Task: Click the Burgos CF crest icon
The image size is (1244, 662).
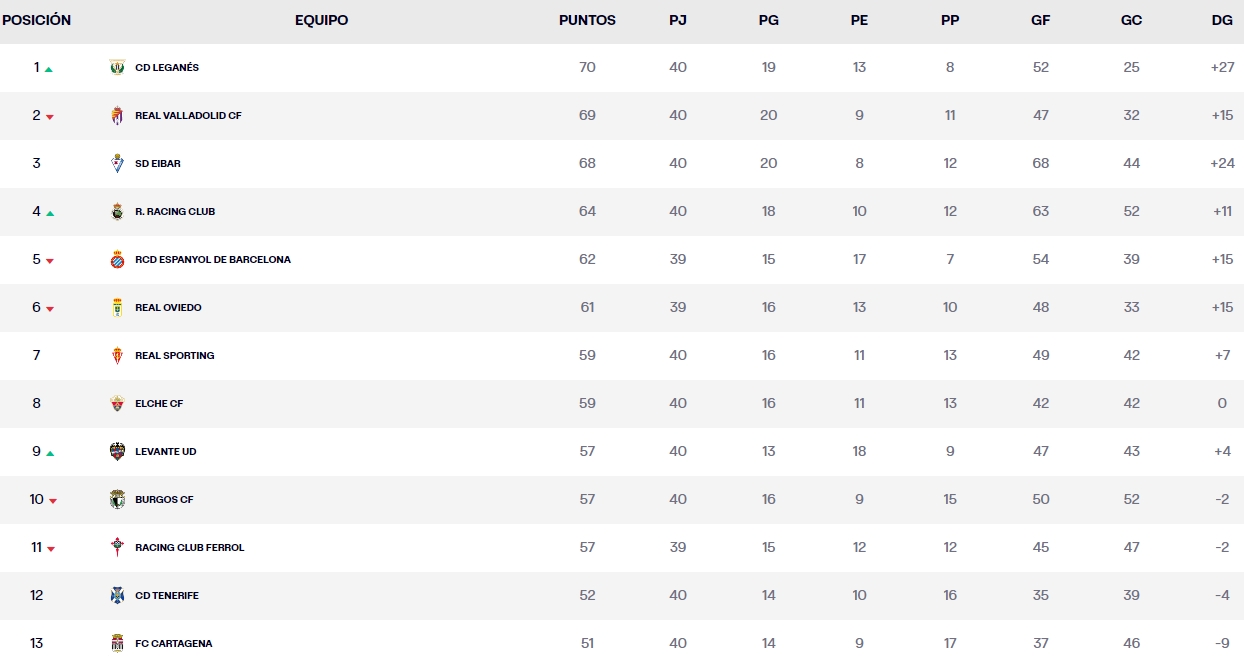Action: [117, 500]
